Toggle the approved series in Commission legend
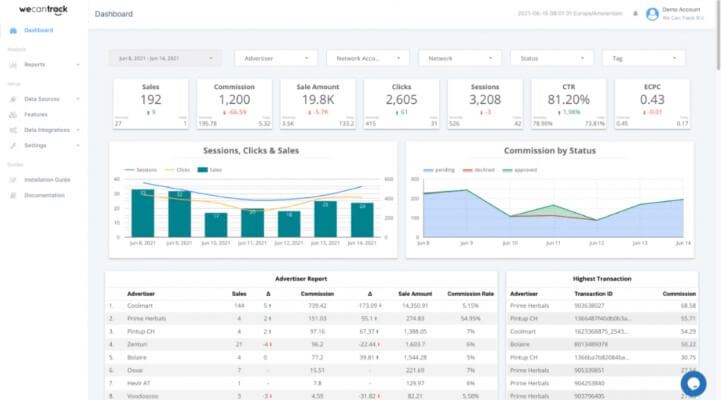The width and height of the screenshot is (721, 400). (x=520, y=170)
